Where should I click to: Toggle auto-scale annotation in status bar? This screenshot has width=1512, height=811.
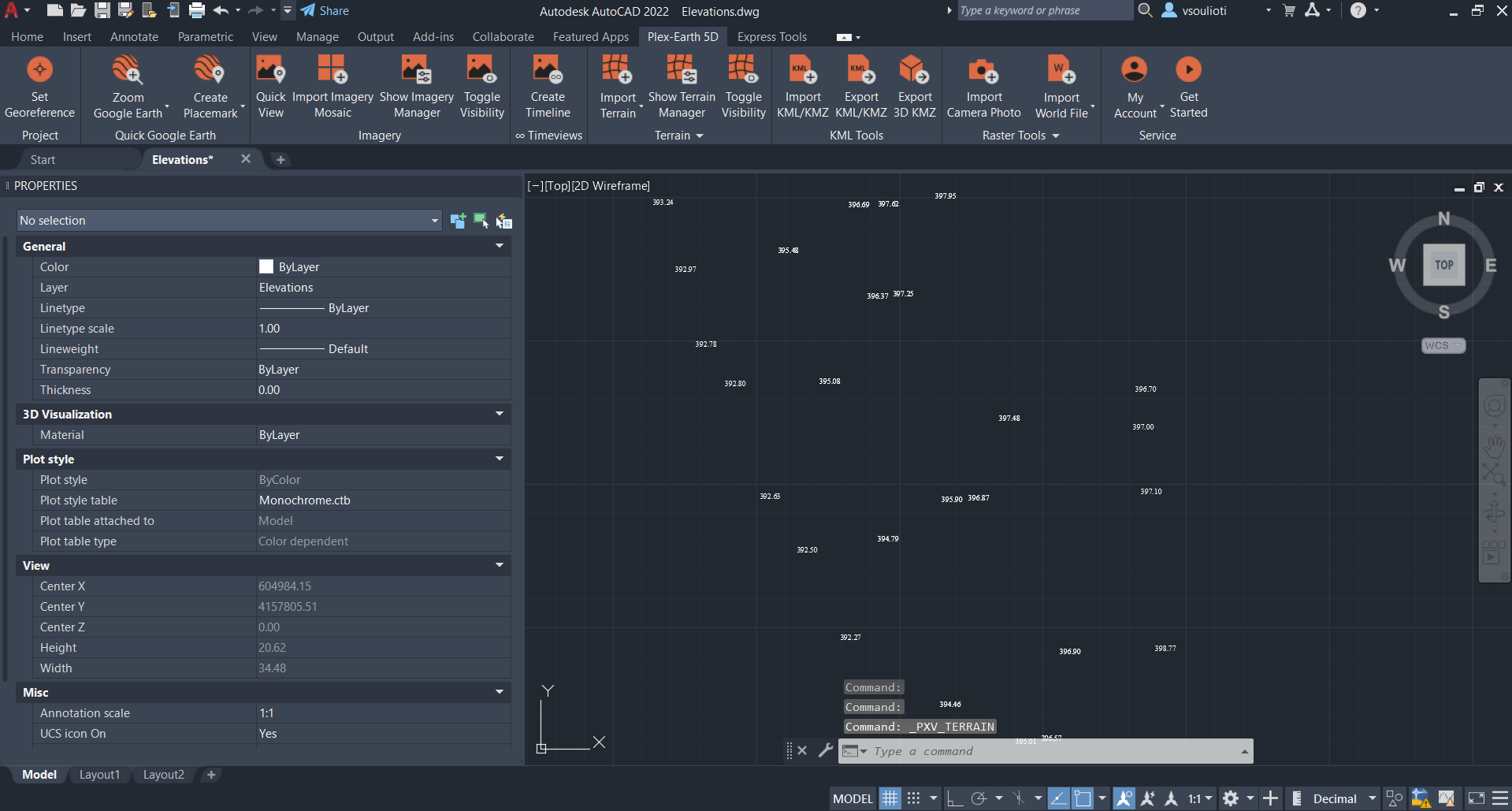click(x=1148, y=798)
